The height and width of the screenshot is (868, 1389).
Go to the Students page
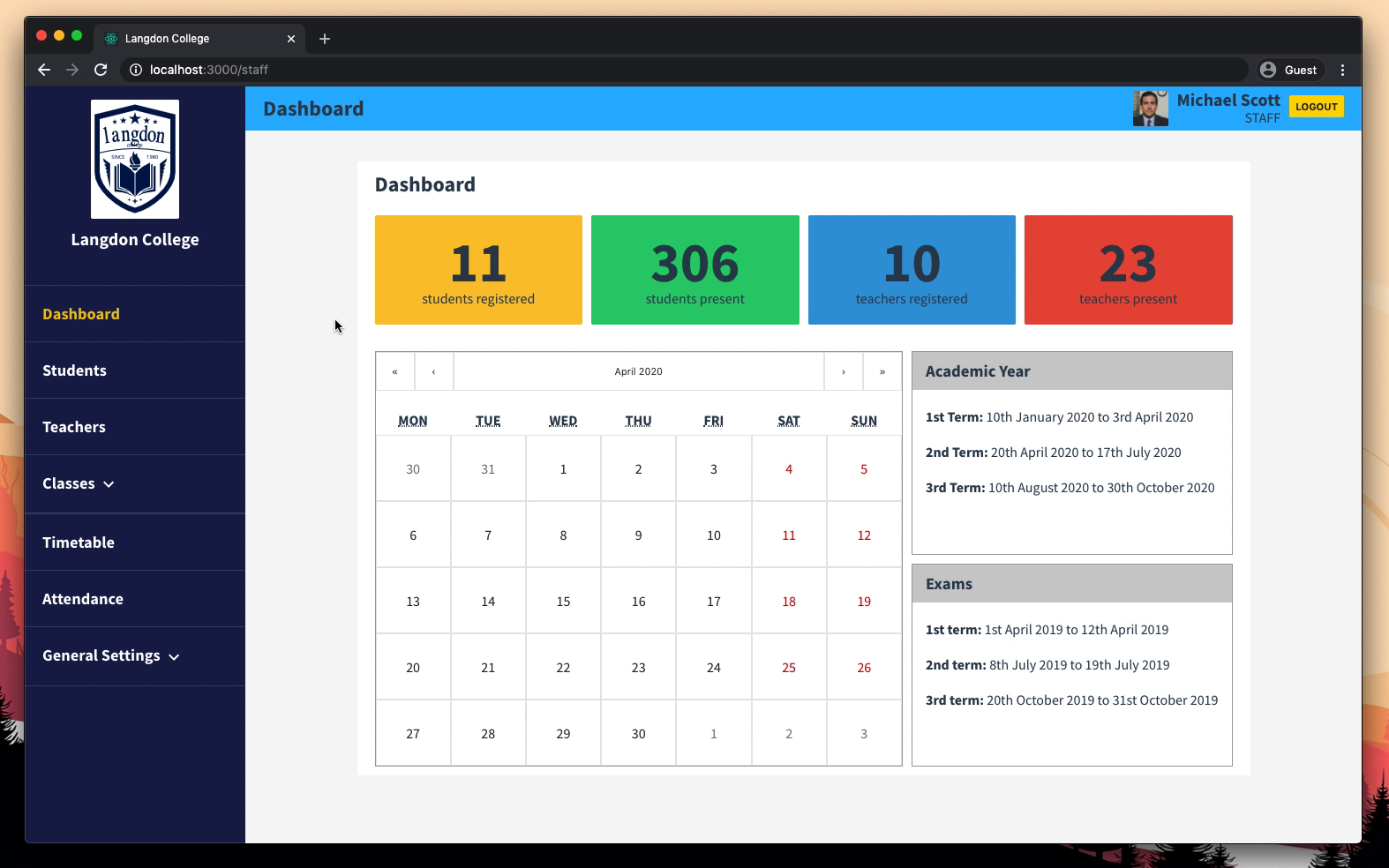tap(74, 370)
